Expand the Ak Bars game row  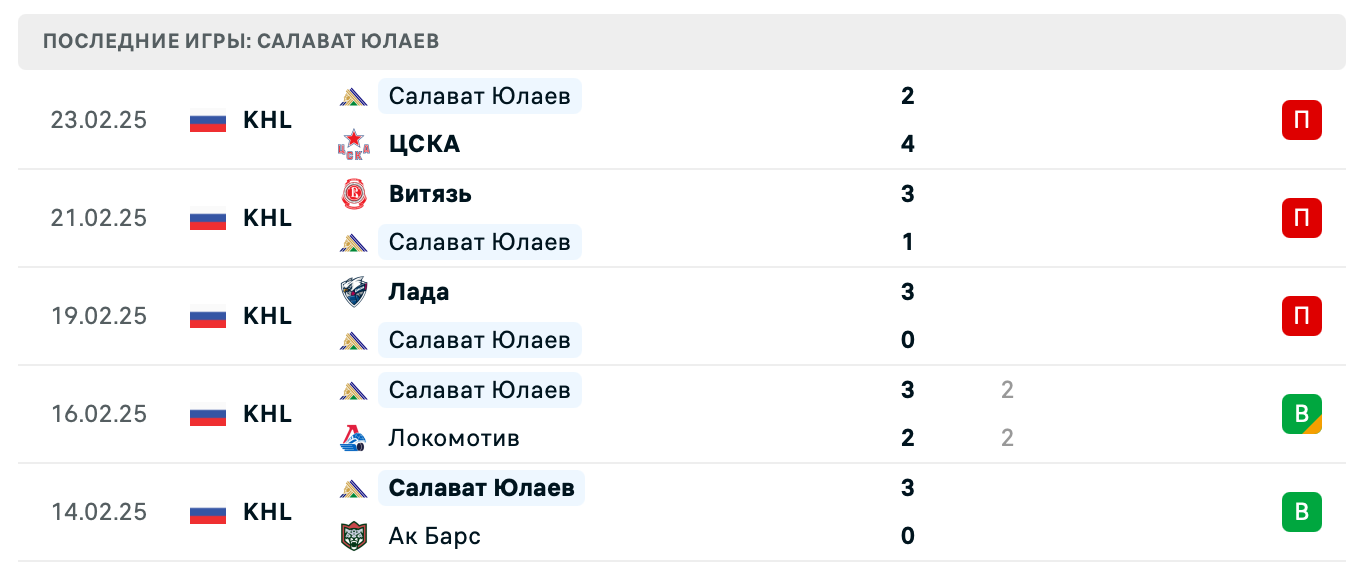(x=682, y=512)
